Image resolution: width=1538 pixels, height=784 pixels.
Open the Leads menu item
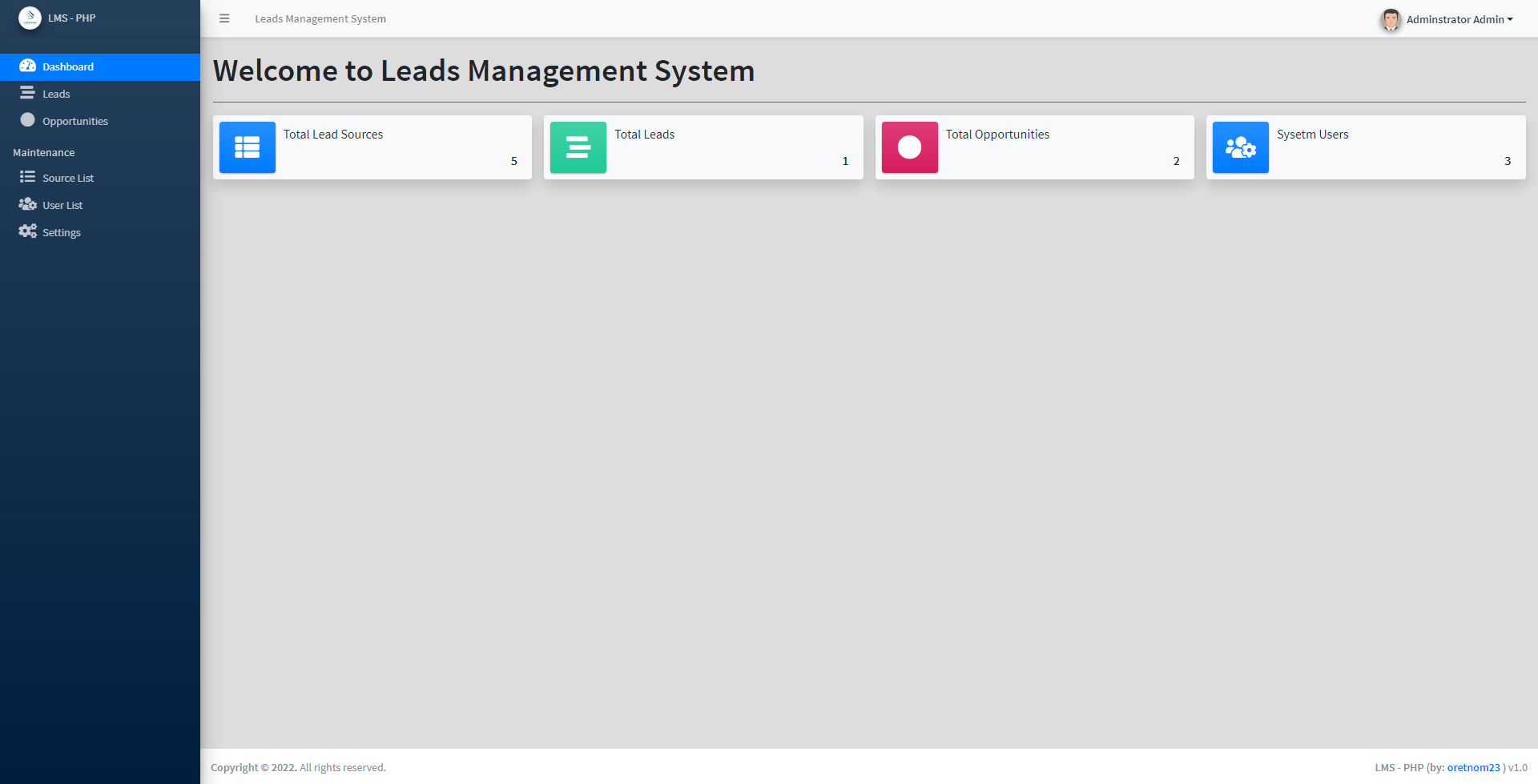pos(100,94)
